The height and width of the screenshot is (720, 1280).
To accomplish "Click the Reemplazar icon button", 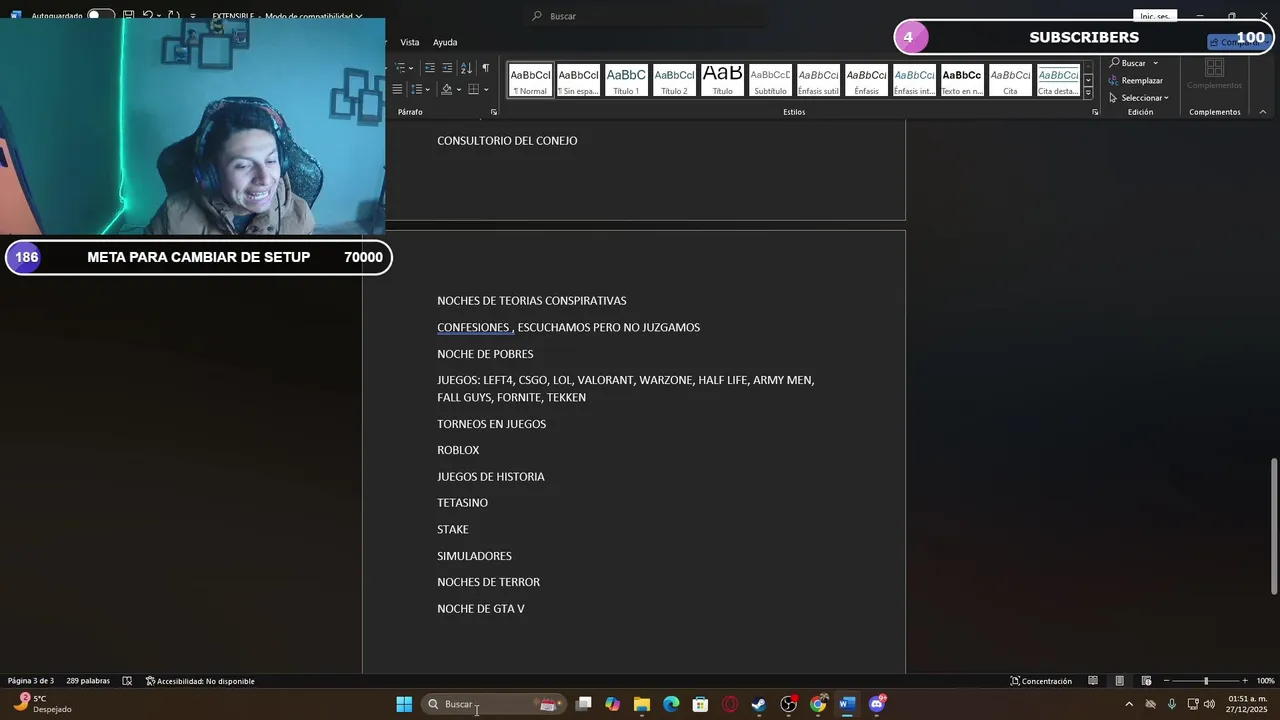I will pyautogui.click(x=1136, y=80).
